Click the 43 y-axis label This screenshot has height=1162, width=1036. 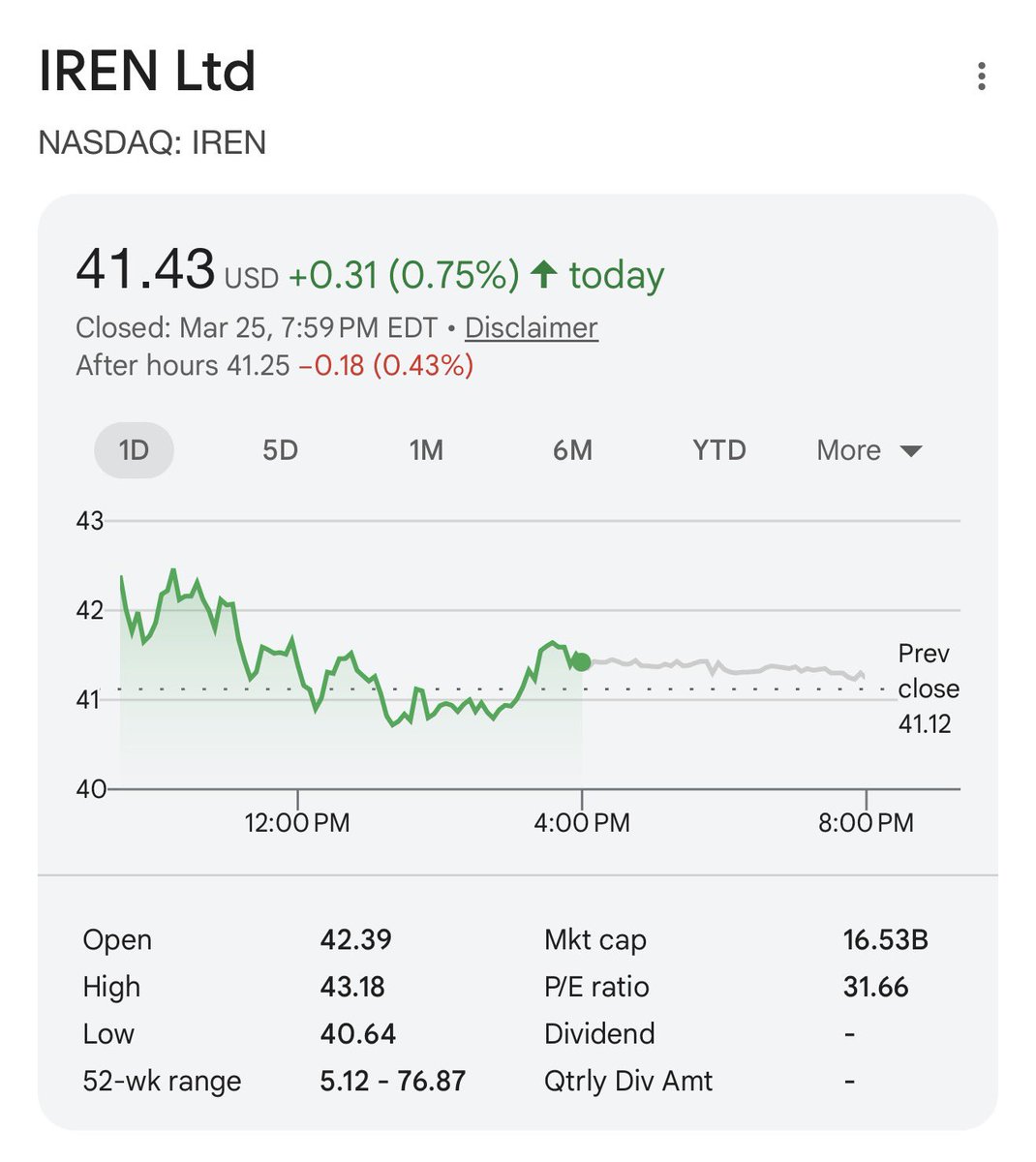pyautogui.click(x=89, y=521)
